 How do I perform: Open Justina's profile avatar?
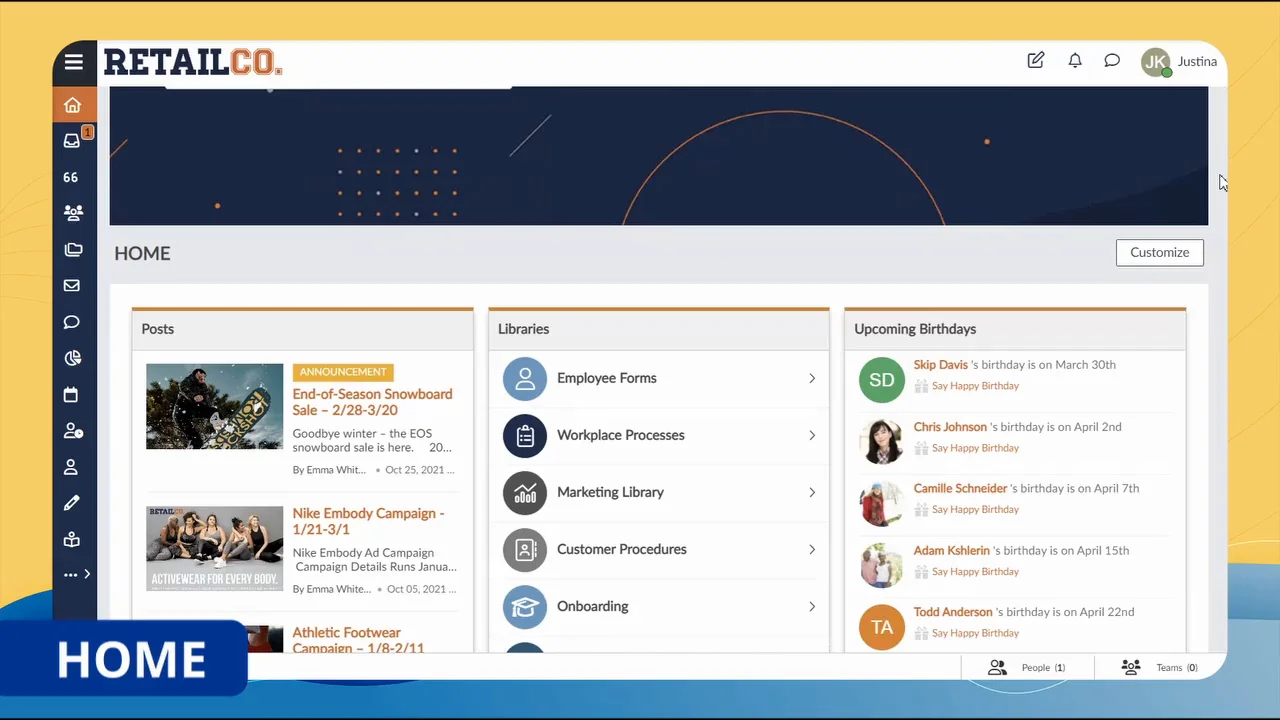[1156, 62]
